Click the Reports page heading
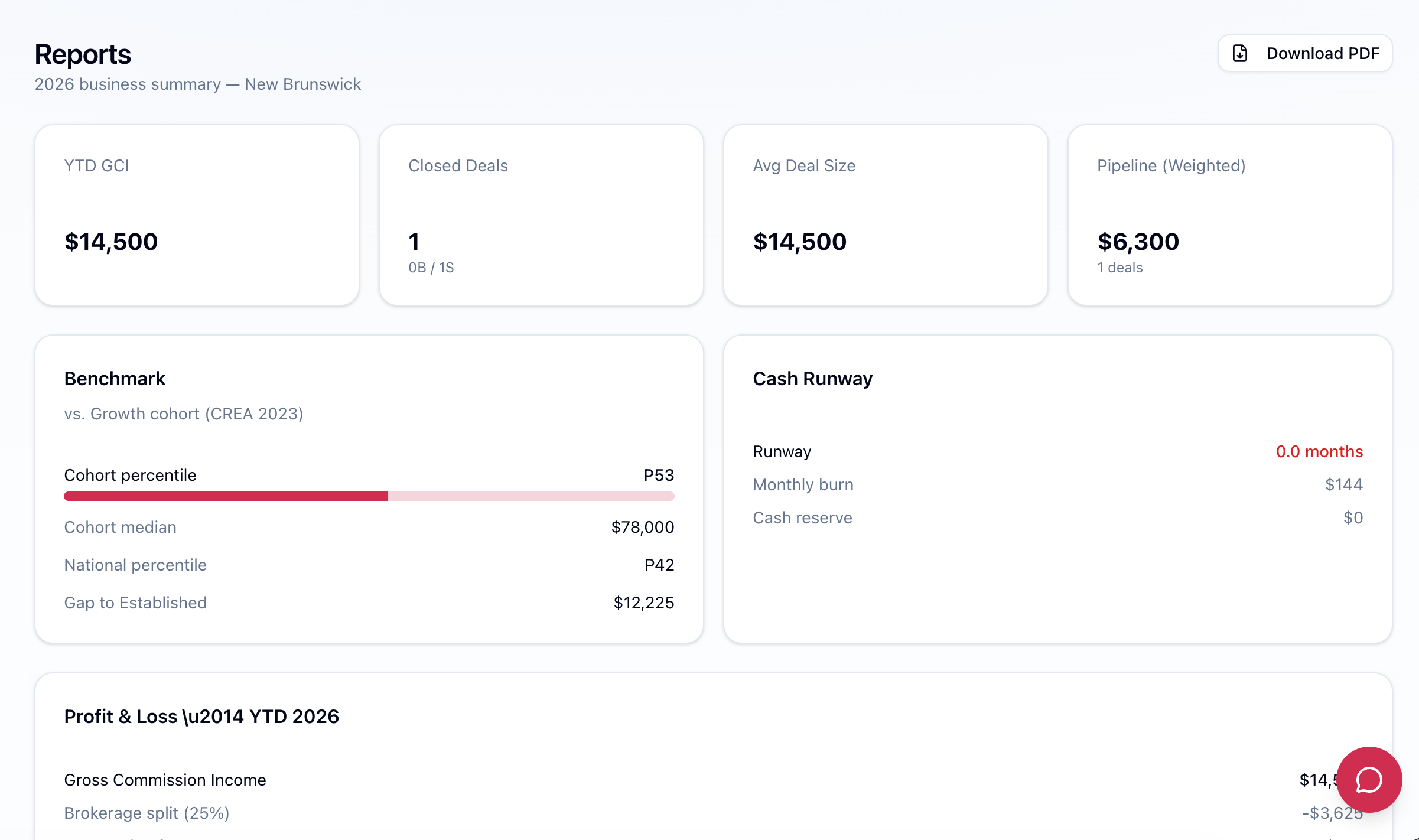 pyautogui.click(x=83, y=54)
